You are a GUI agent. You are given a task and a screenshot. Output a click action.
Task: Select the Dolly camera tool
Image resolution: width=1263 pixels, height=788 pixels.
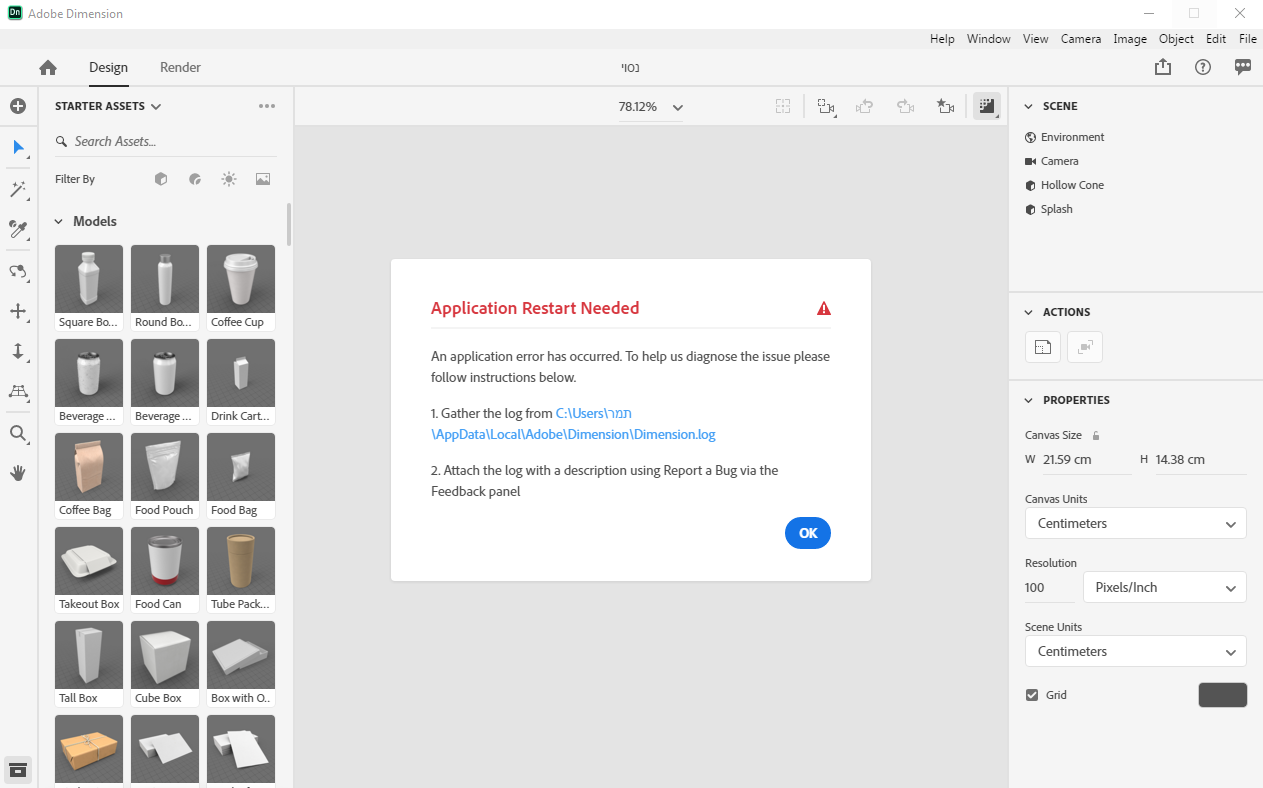pos(18,351)
